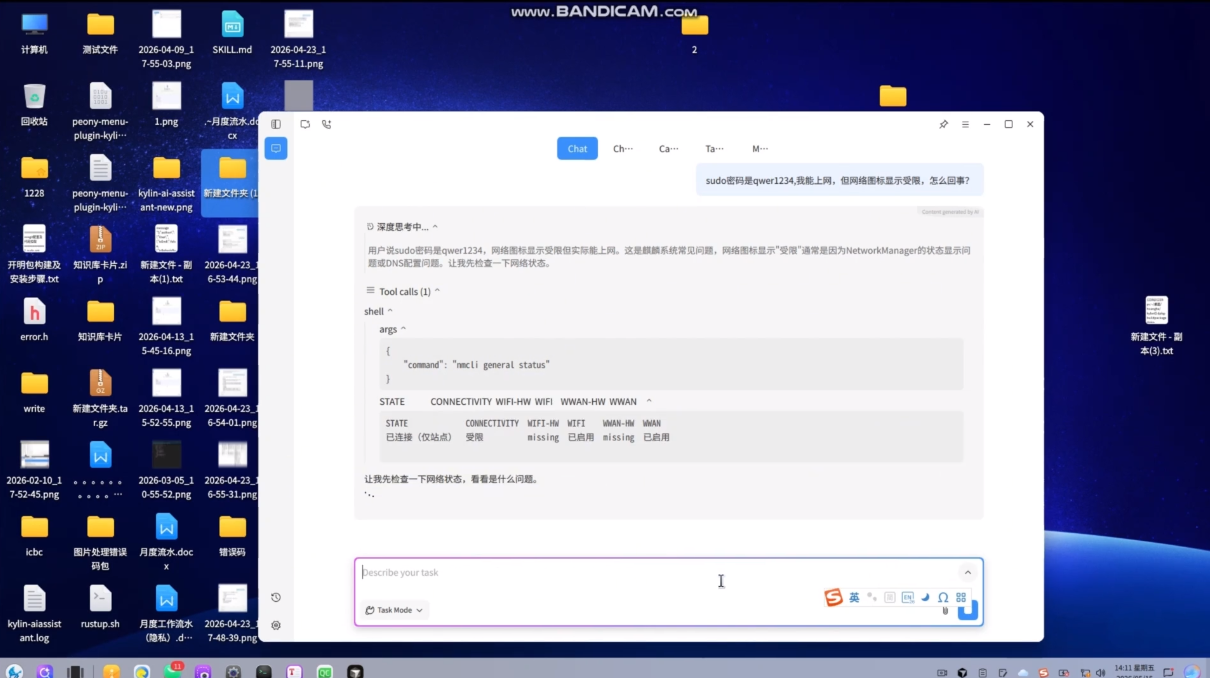The width and height of the screenshot is (1210, 678).
Task: Select the SKILL.md file on desktop
Action: [x=232, y=33]
